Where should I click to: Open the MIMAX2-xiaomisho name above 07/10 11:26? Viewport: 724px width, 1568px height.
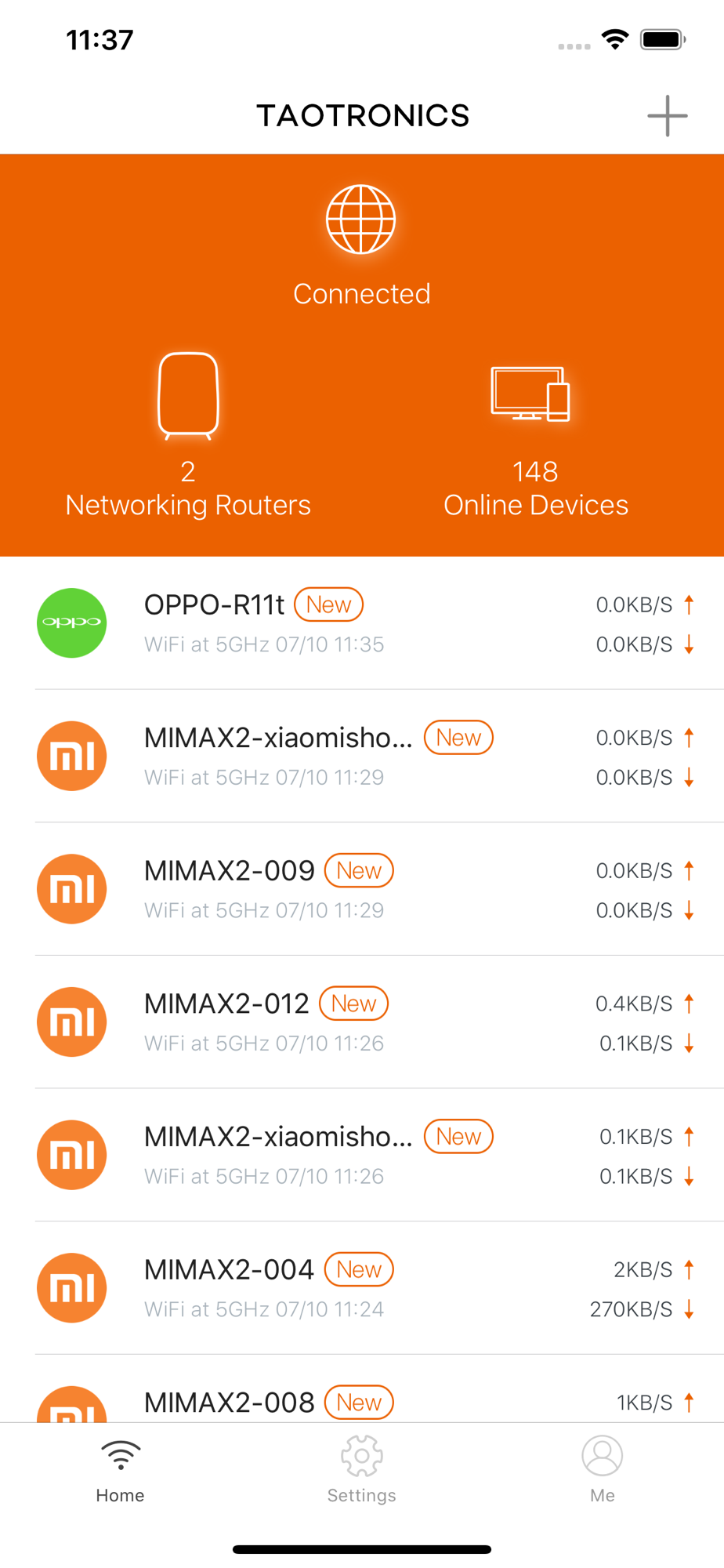[x=278, y=1137]
